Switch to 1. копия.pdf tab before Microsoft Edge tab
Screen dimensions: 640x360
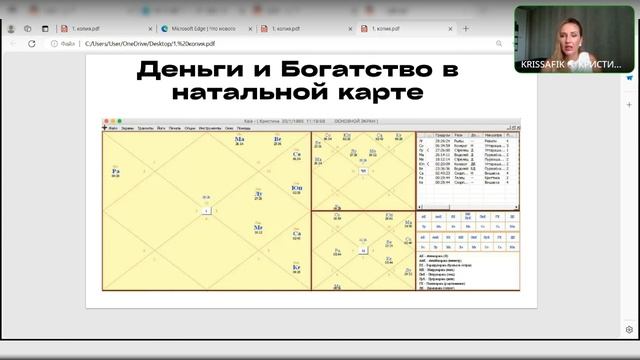pyautogui.click(x=106, y=29)
